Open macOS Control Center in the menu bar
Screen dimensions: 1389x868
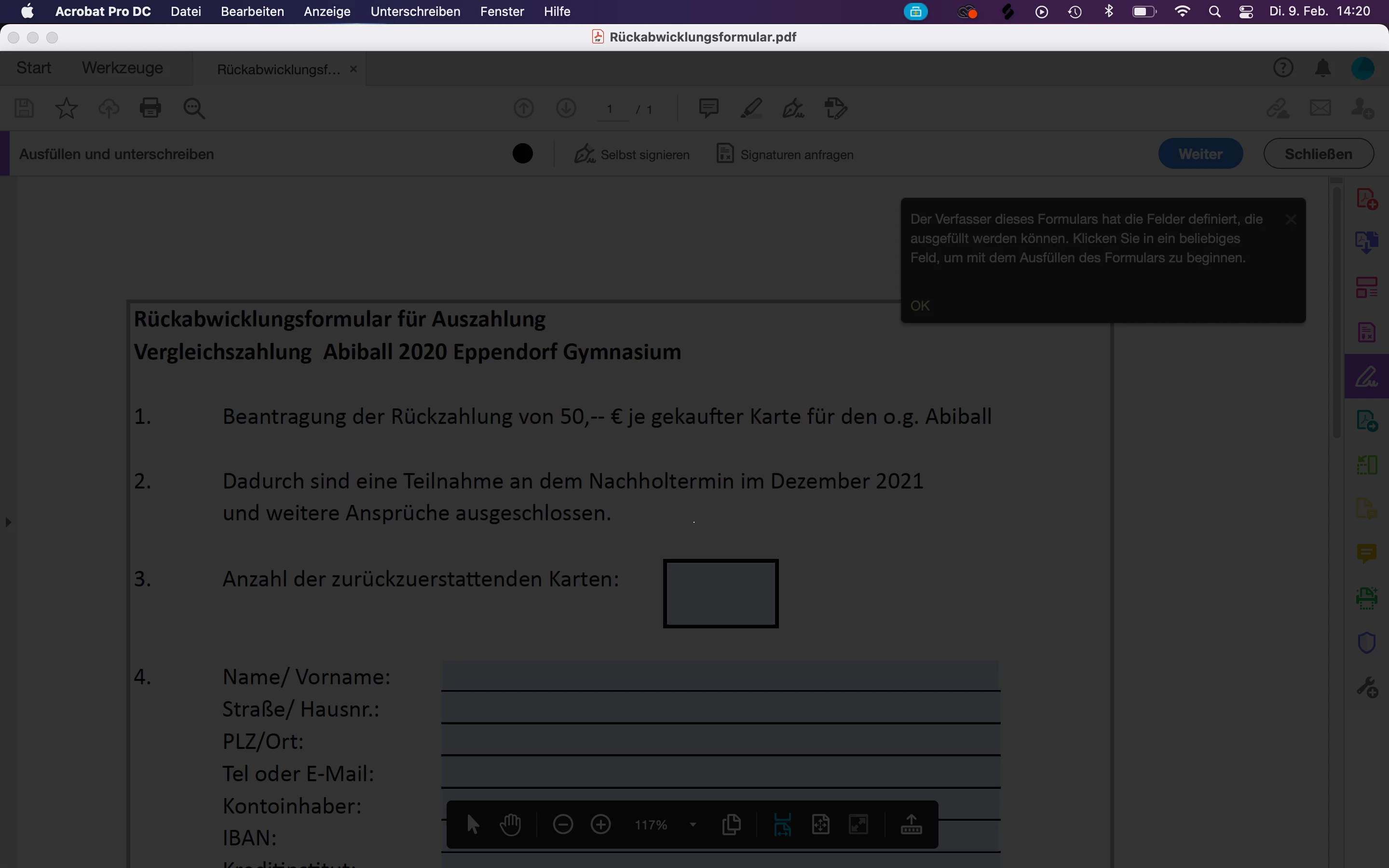[x=1246, y=12]
